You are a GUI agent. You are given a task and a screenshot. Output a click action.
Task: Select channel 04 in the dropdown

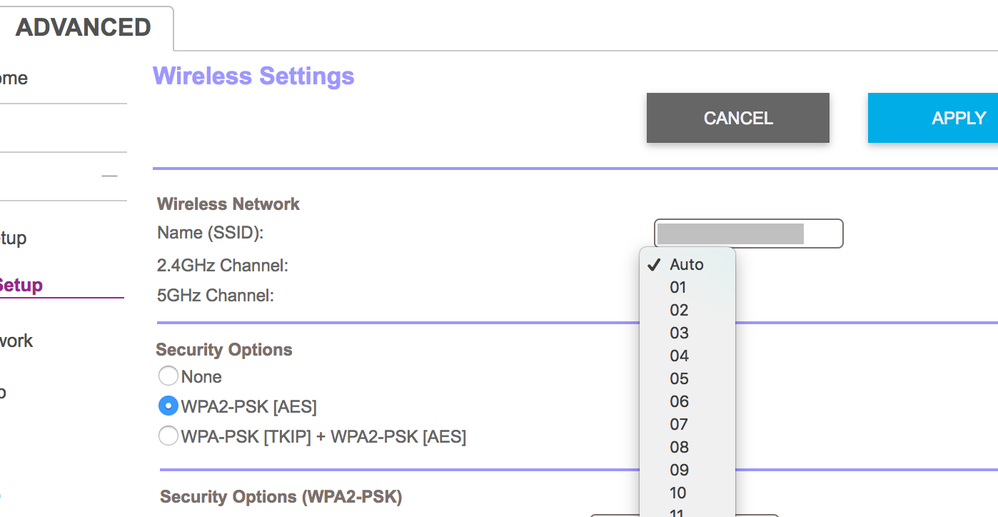point(679,356)
